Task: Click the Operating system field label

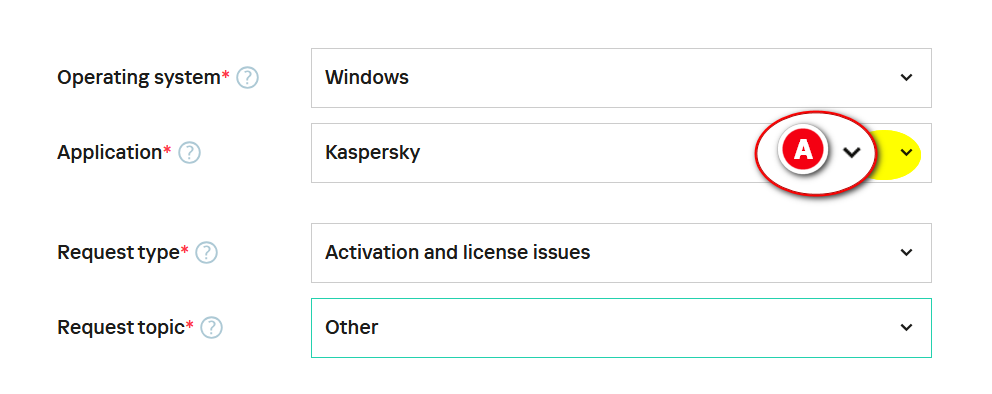Action: click(139, 78)
